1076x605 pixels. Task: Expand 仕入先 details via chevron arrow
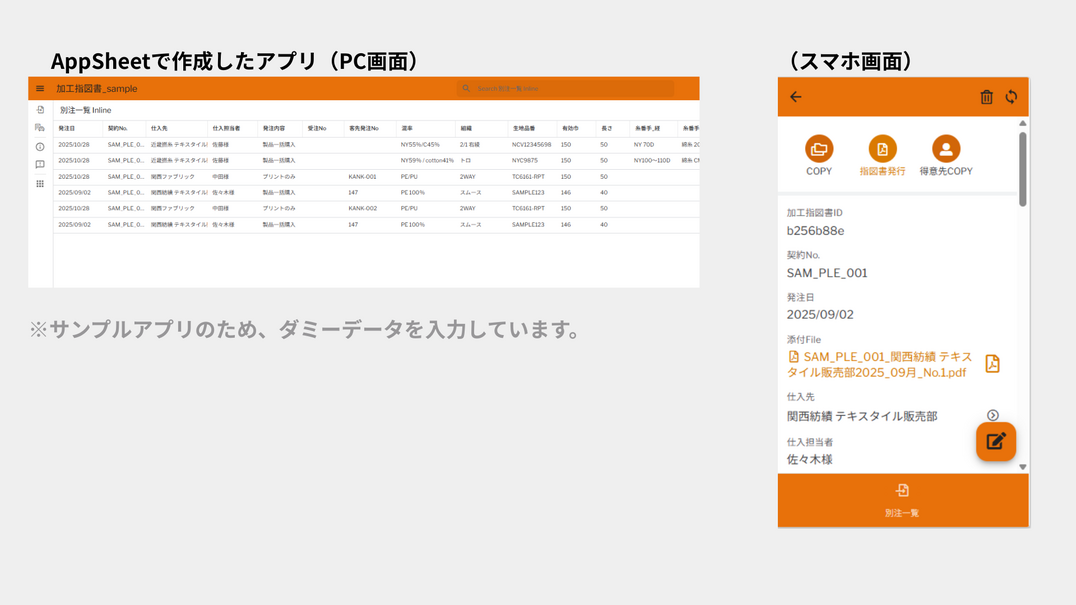pyautogui.click(x=993, y=416)
